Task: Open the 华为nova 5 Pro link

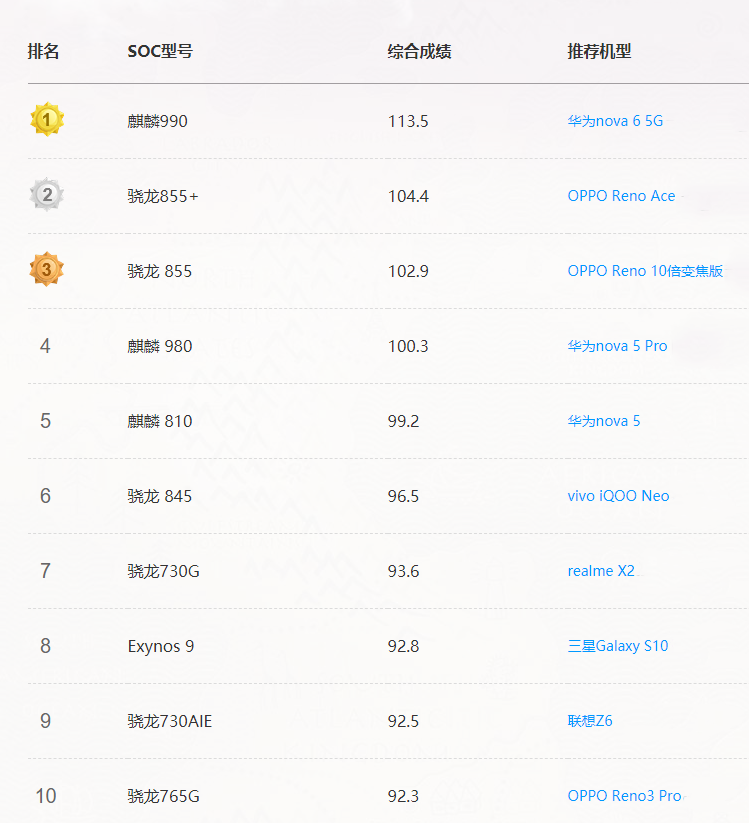Action: [x=617, y=346]
